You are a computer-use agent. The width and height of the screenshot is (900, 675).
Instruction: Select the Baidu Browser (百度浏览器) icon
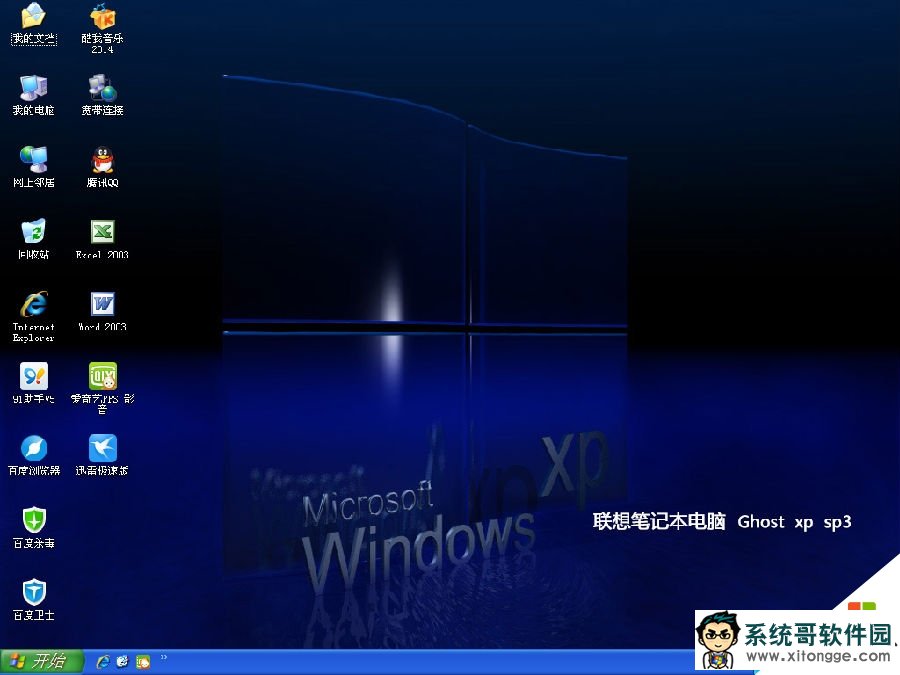(33, 448)
